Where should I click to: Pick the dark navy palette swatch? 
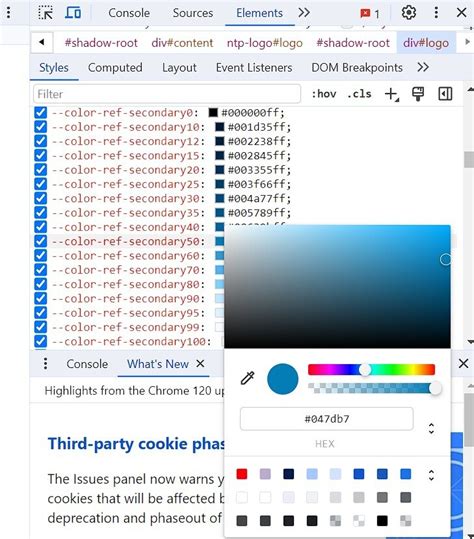288,474
